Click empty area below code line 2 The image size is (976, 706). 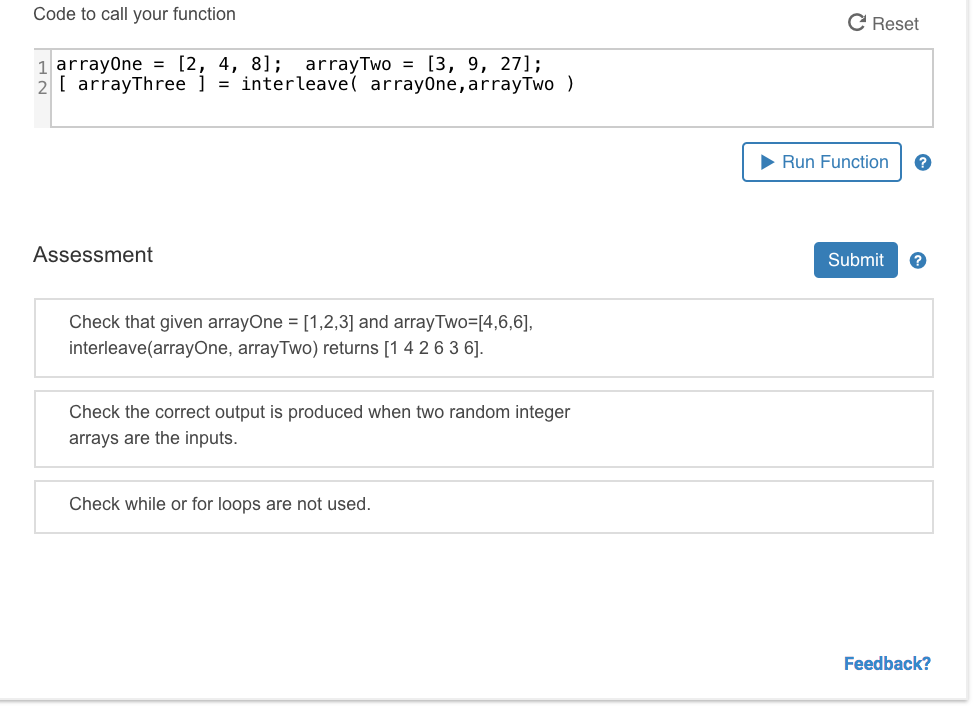[x=490, y=111]
